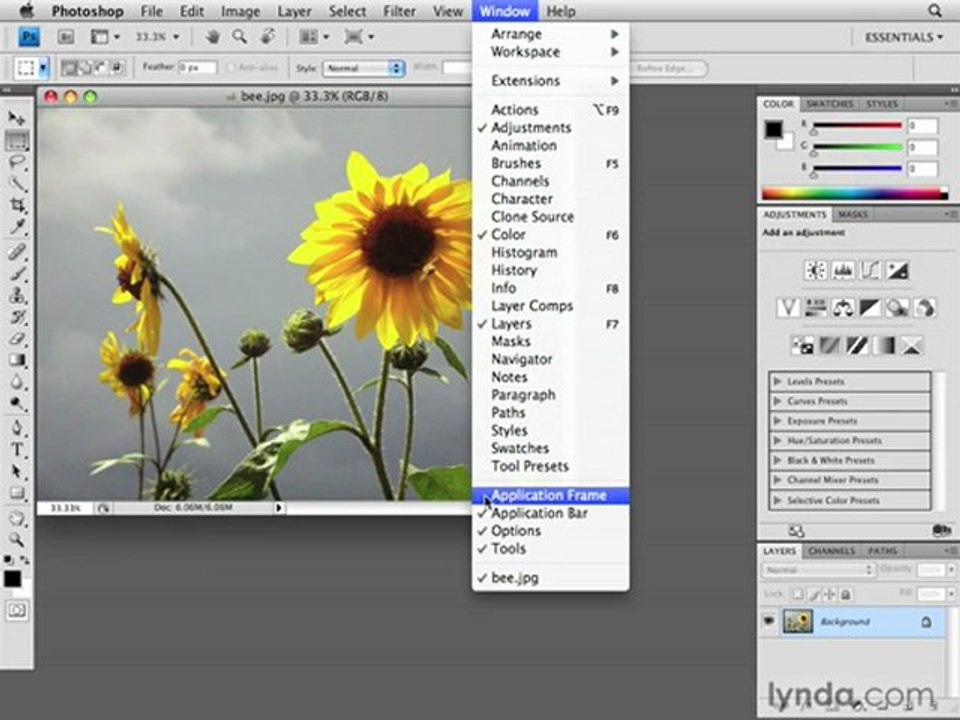960x720 pixels.
Task: Add an Exposure adjustment
Action: pos(898,270)
